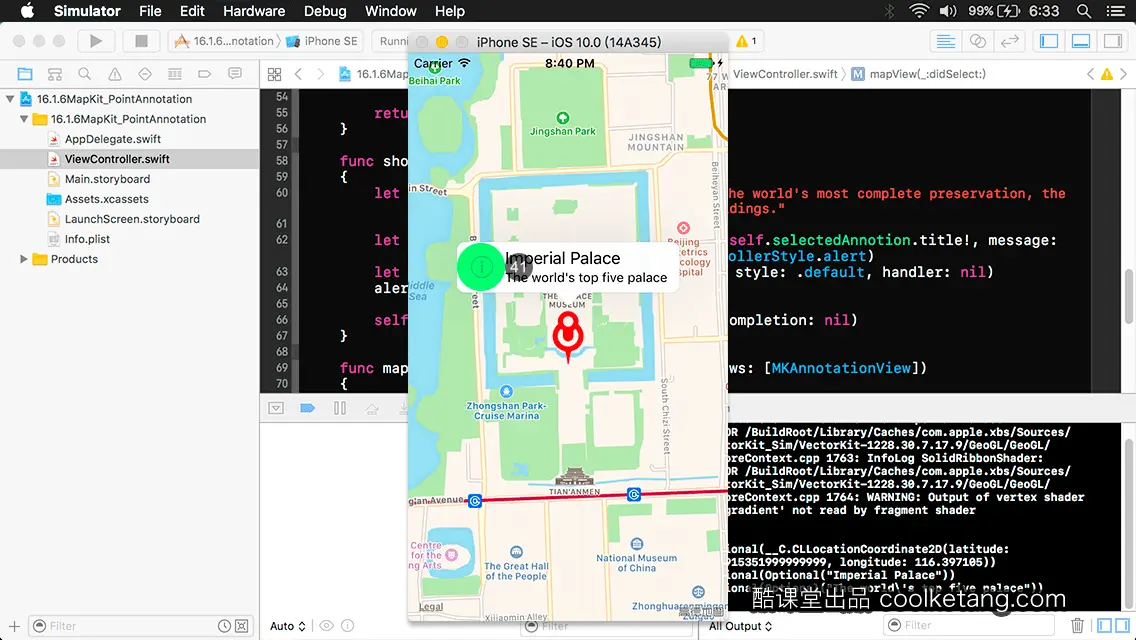Open the Debug navigator icon
The width and height of the screenshot is (1136, 640).
coord(175,74)
